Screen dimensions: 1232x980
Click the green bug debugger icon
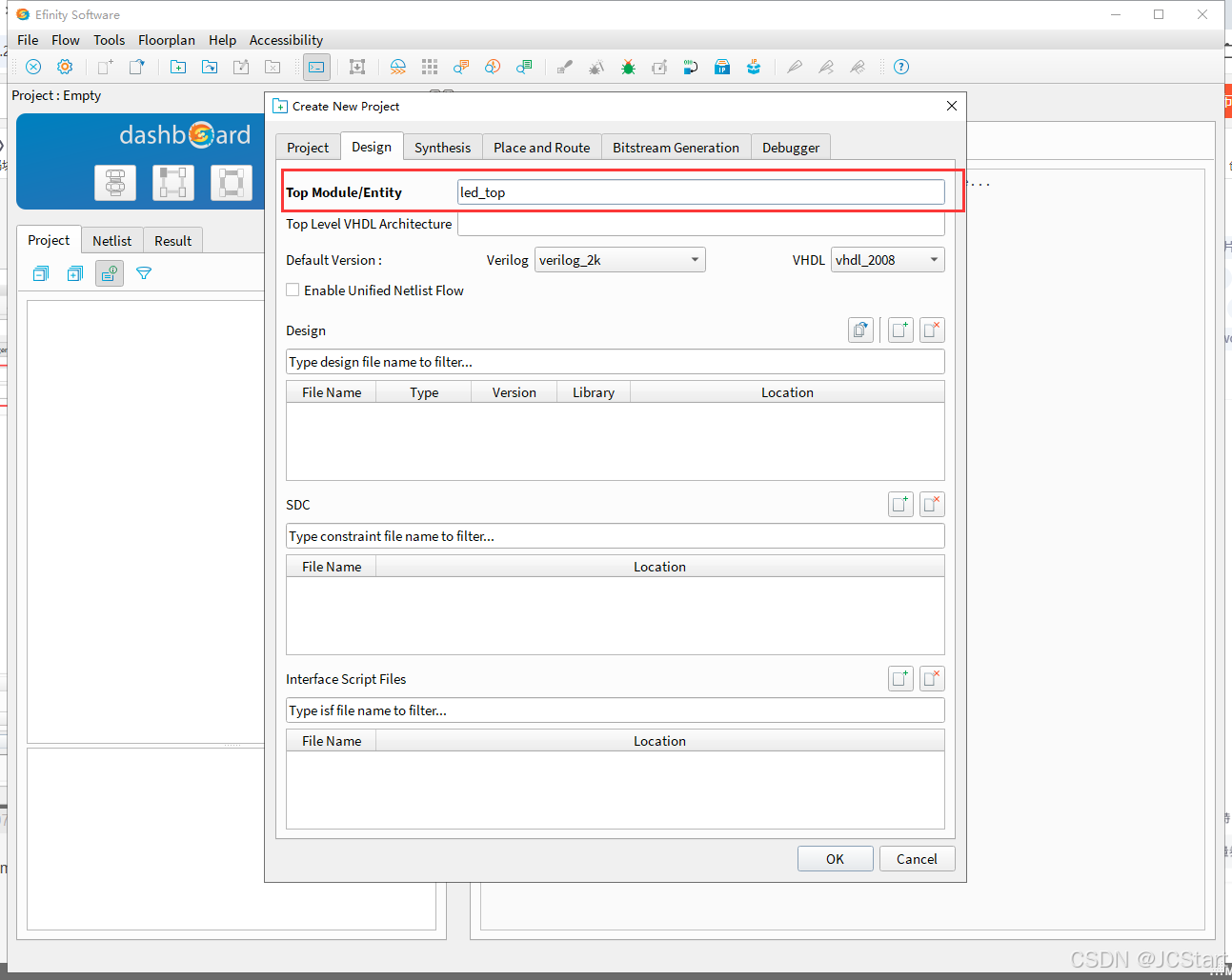(x=628, y=67)
